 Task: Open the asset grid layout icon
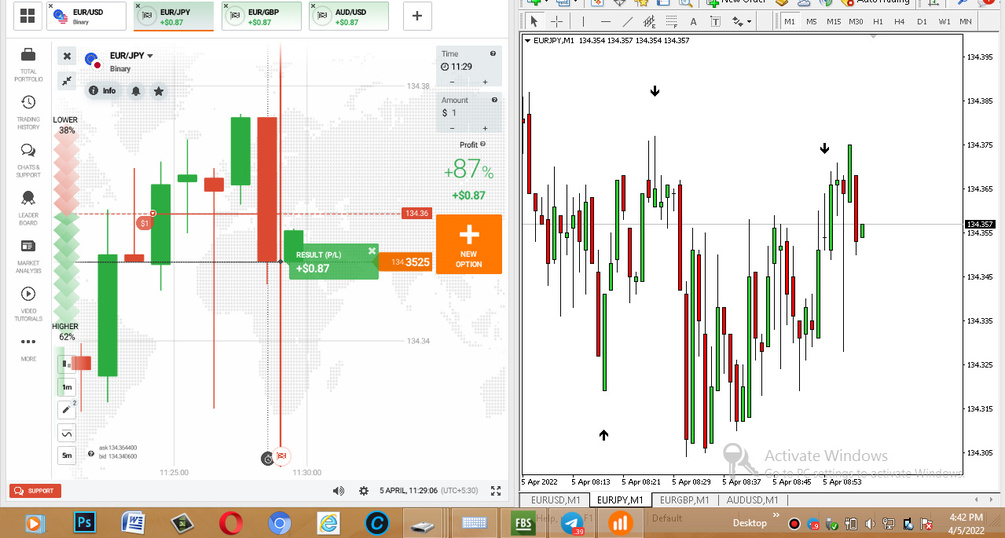(x=27, y=16)
